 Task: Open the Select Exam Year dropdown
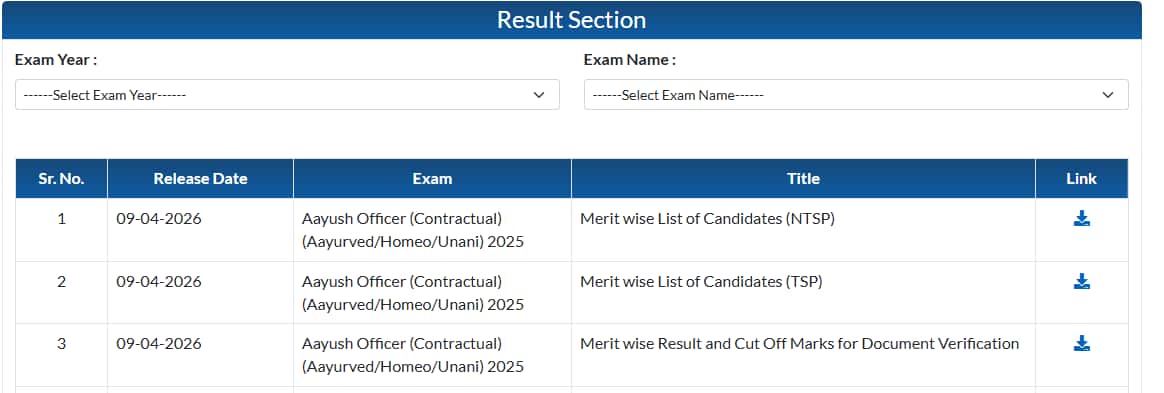[x=287, y=95]
